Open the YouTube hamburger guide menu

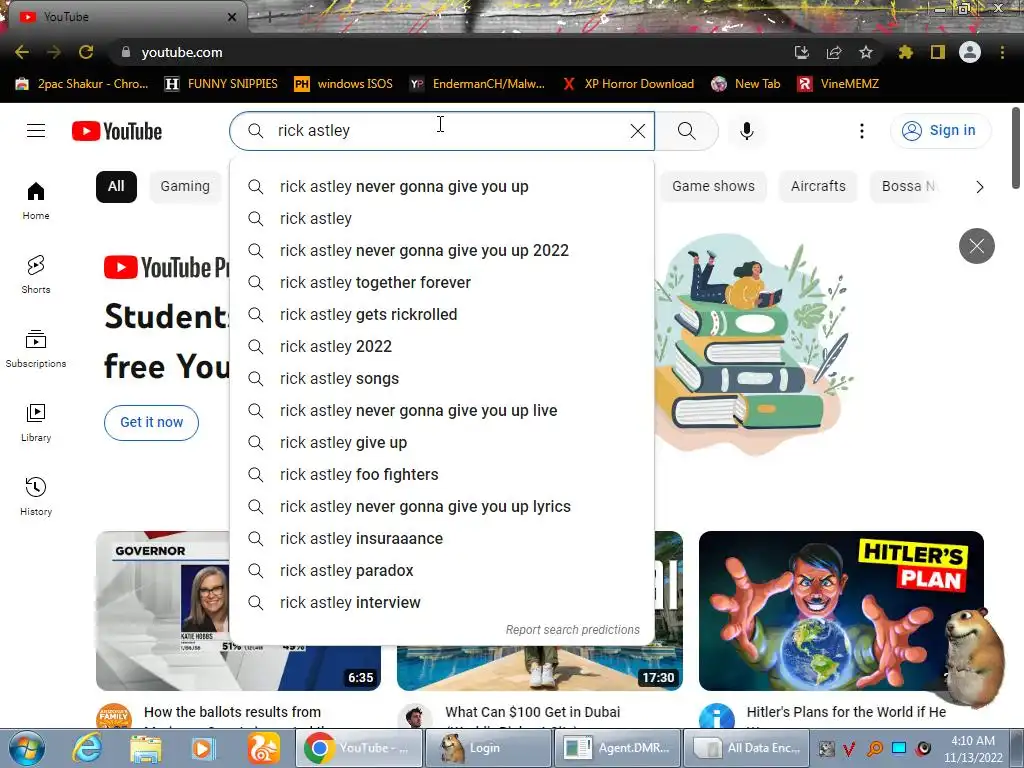coord(36,131)
